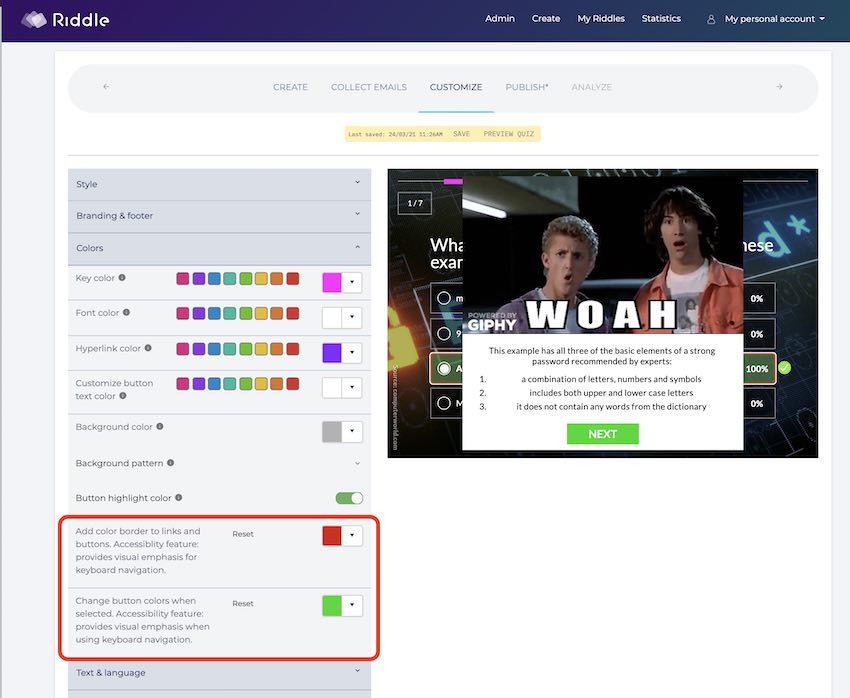Click the info icon next to Font color
Viewport: 850px width, 698px height.
coord(126,312)
